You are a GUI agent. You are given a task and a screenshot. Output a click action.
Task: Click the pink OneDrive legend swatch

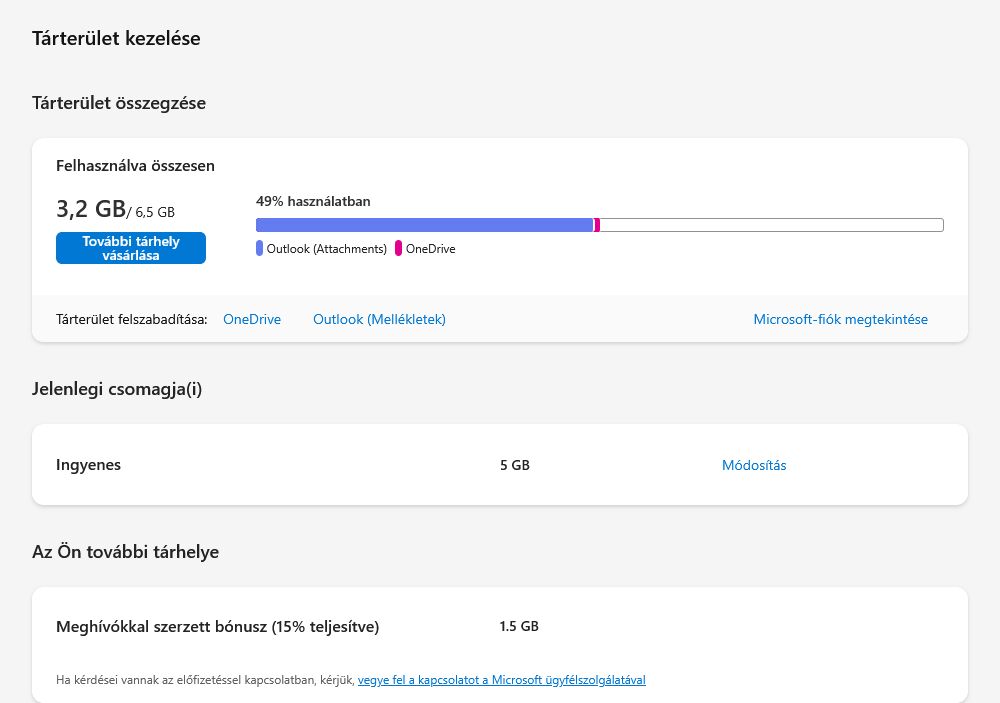(x=399, y=248)
